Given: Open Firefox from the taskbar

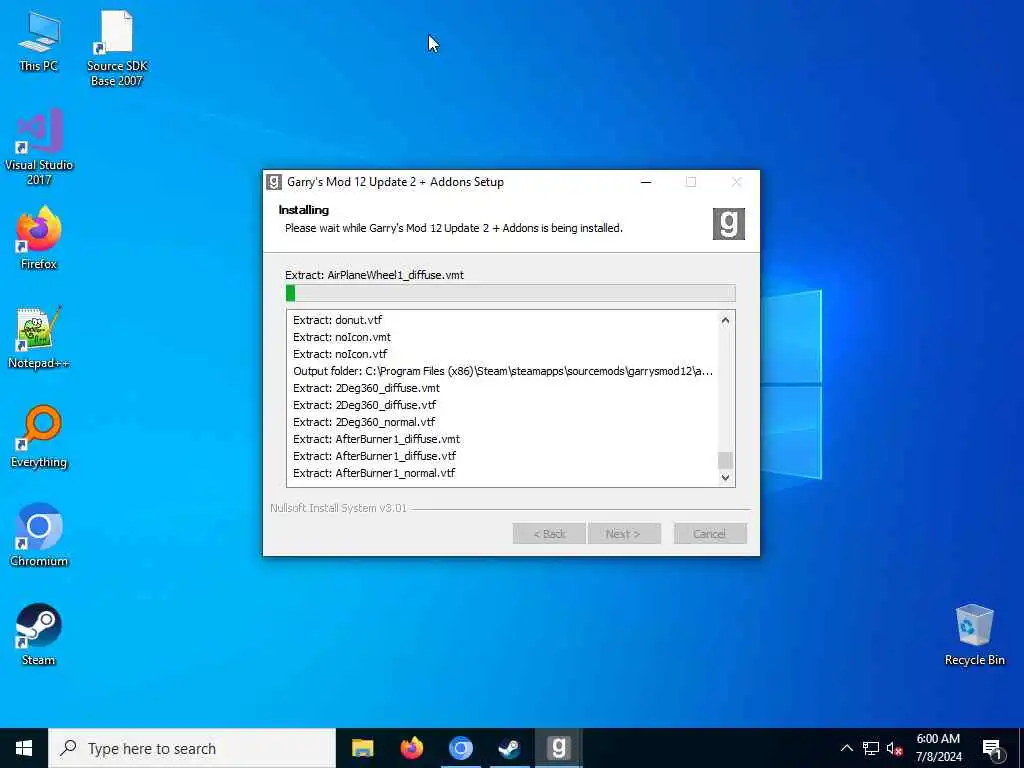Looking at the screenshot, I should (411, 748).
